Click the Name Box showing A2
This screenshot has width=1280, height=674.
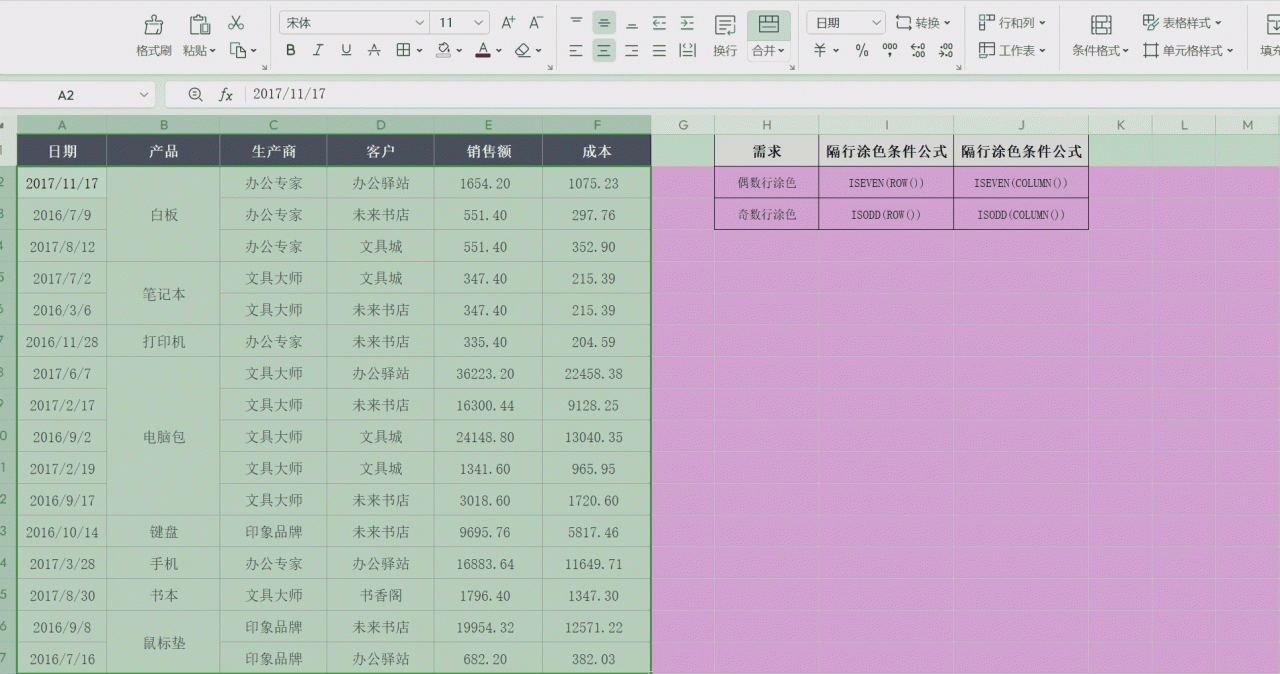pyautogui.click(x=66, y=95)
